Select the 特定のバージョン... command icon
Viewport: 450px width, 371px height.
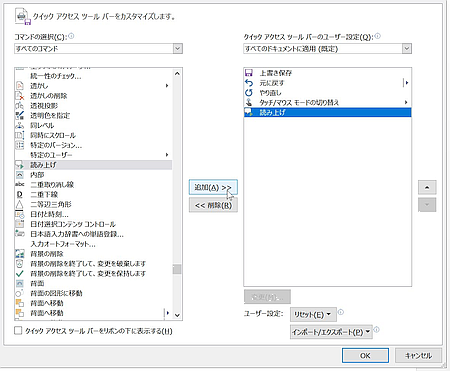click(20, 145)
